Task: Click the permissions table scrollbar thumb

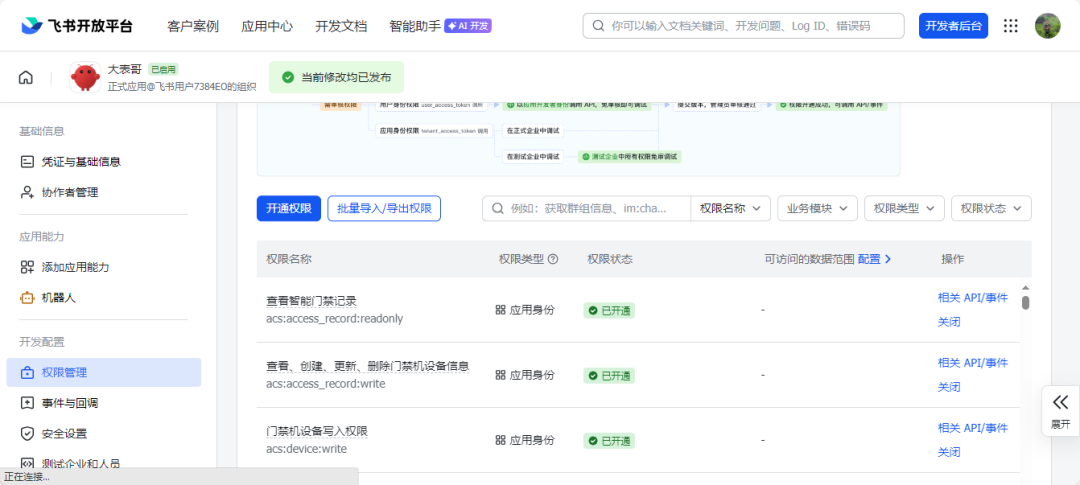Action: [x=1026, y=302]
